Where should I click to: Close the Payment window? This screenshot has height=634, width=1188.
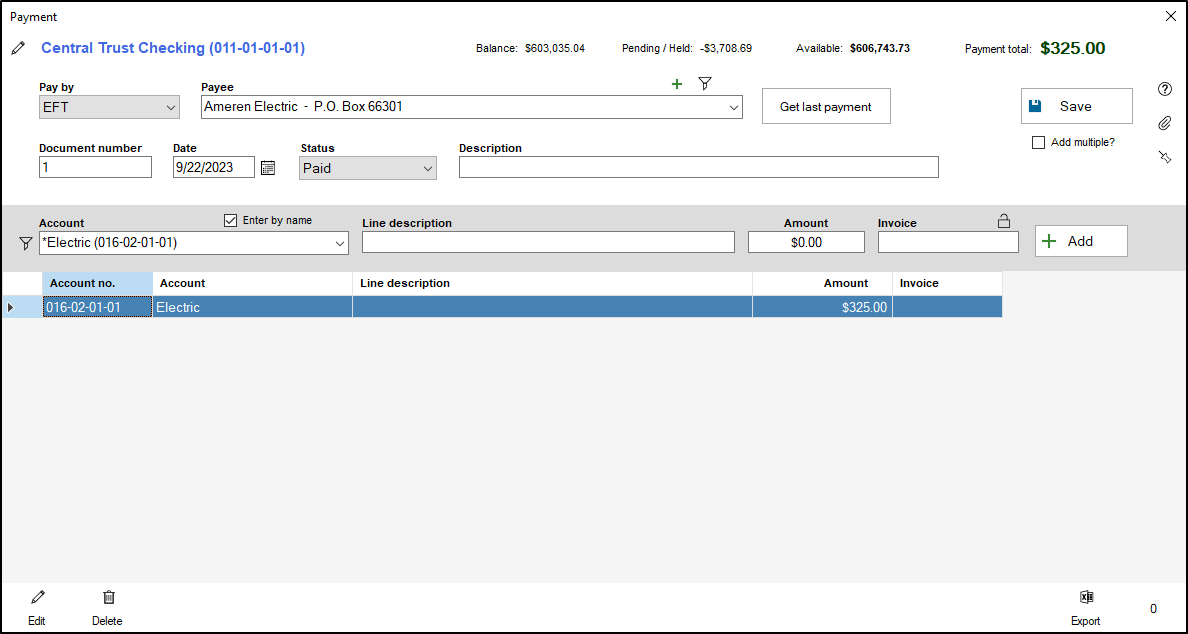pyautogui.click(x=1170, y=17)
